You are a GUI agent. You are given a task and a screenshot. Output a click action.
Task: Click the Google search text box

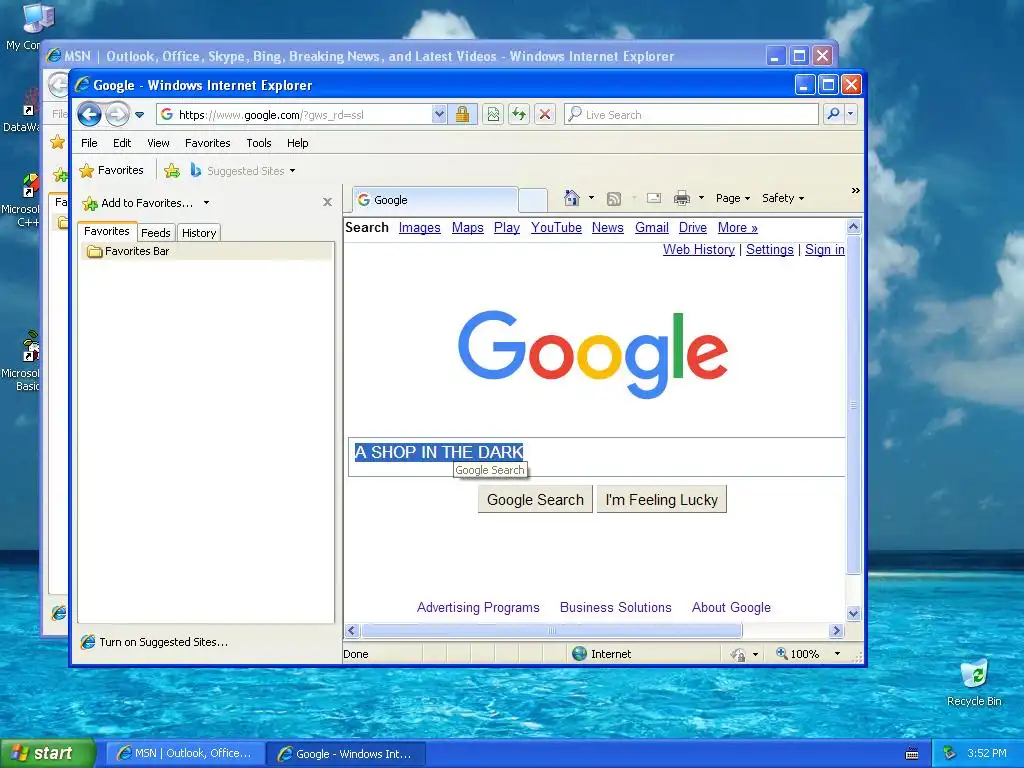[597, 457]
